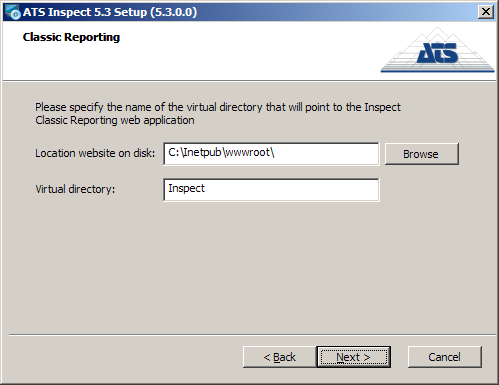Open the Browse folder dialog
This screenshot has height=385, width=499.
(x=422, y=154)
